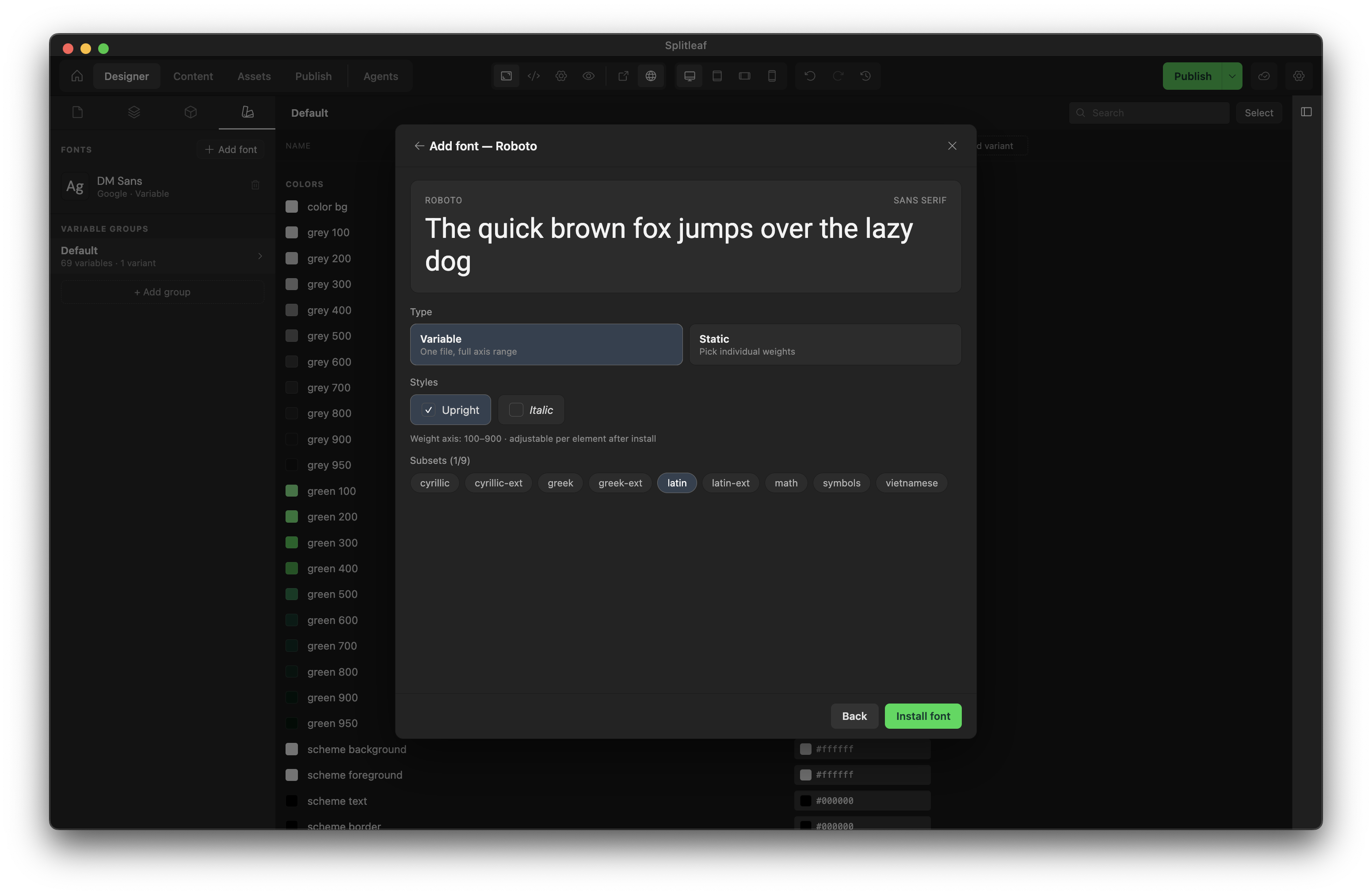
Task: Open Publish dropdown arrow
Action: pyautogui.click(x=1232, y=76)
